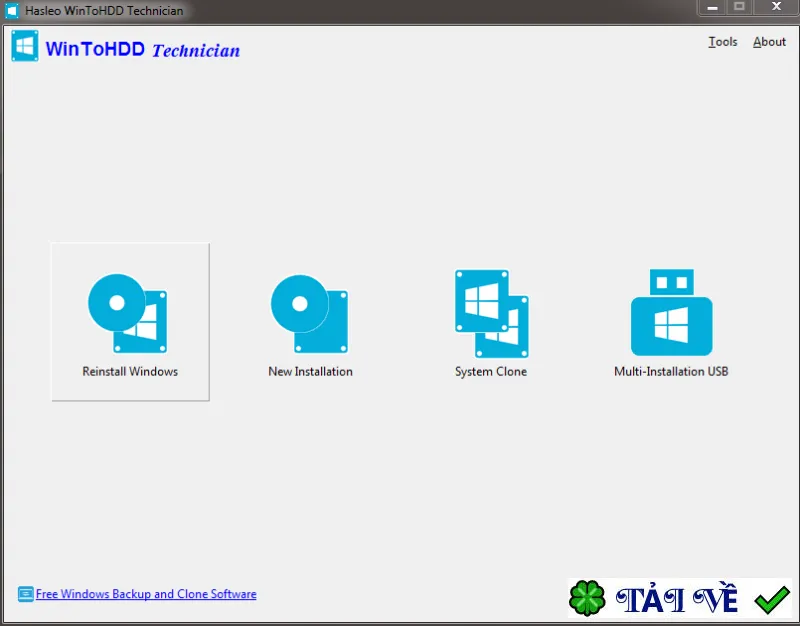Click the small icon beside the backup software link
The image size is (800, 626).
click(26, 594)
